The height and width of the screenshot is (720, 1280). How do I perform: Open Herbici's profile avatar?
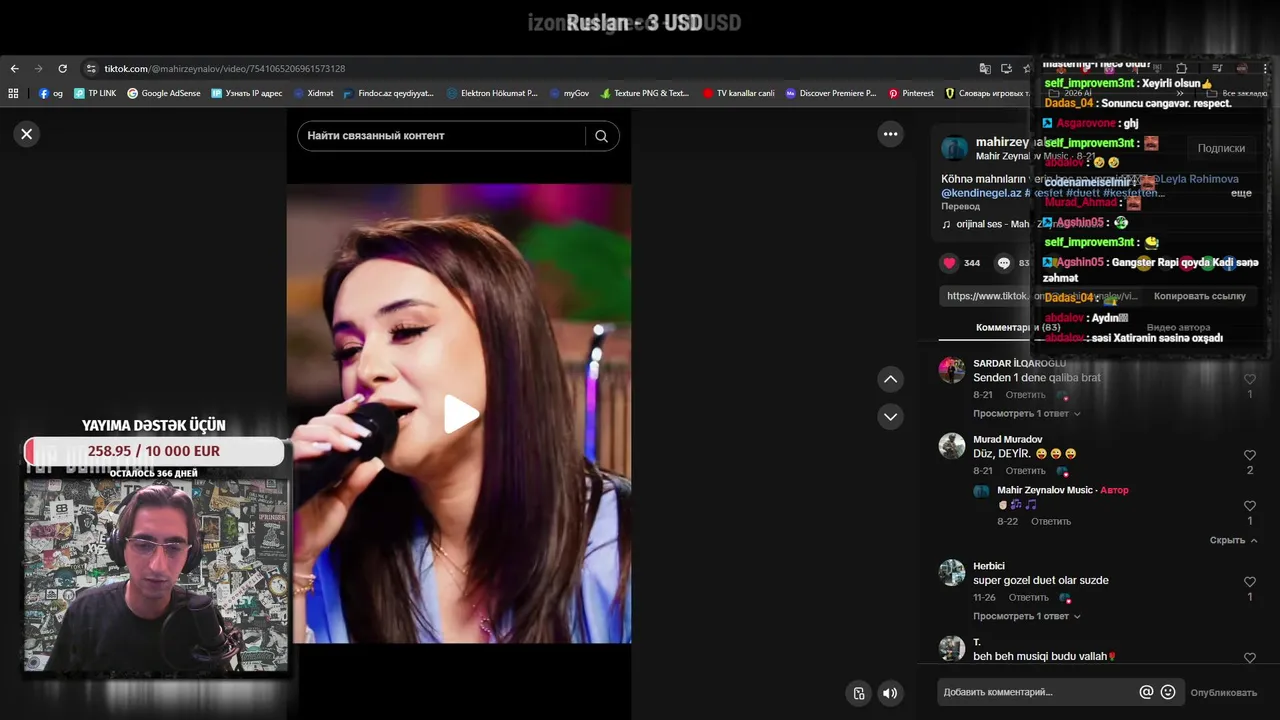pyautogui.click(x=952, y=572)
